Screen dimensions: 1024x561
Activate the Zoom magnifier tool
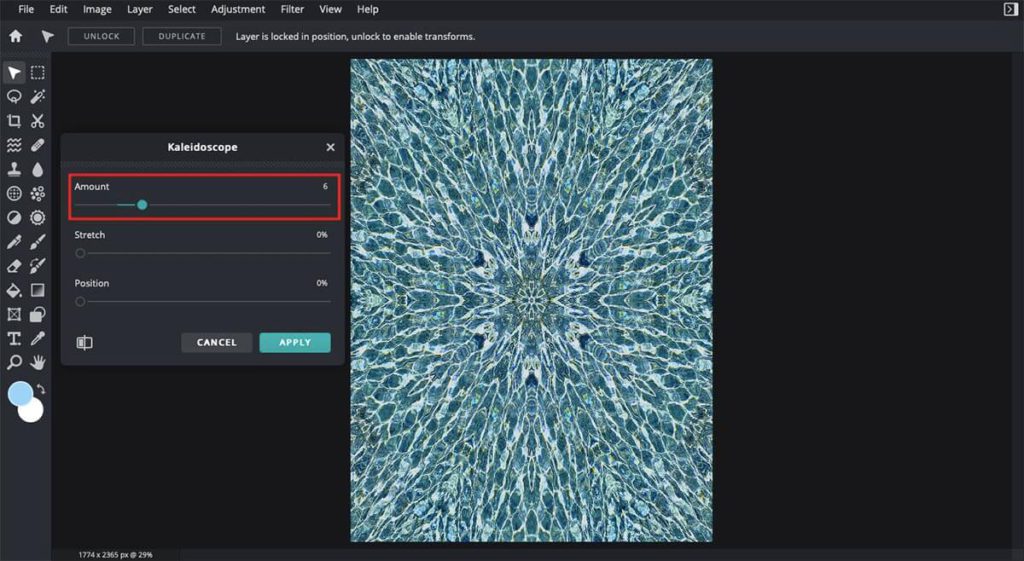click(x=14, y=362)
